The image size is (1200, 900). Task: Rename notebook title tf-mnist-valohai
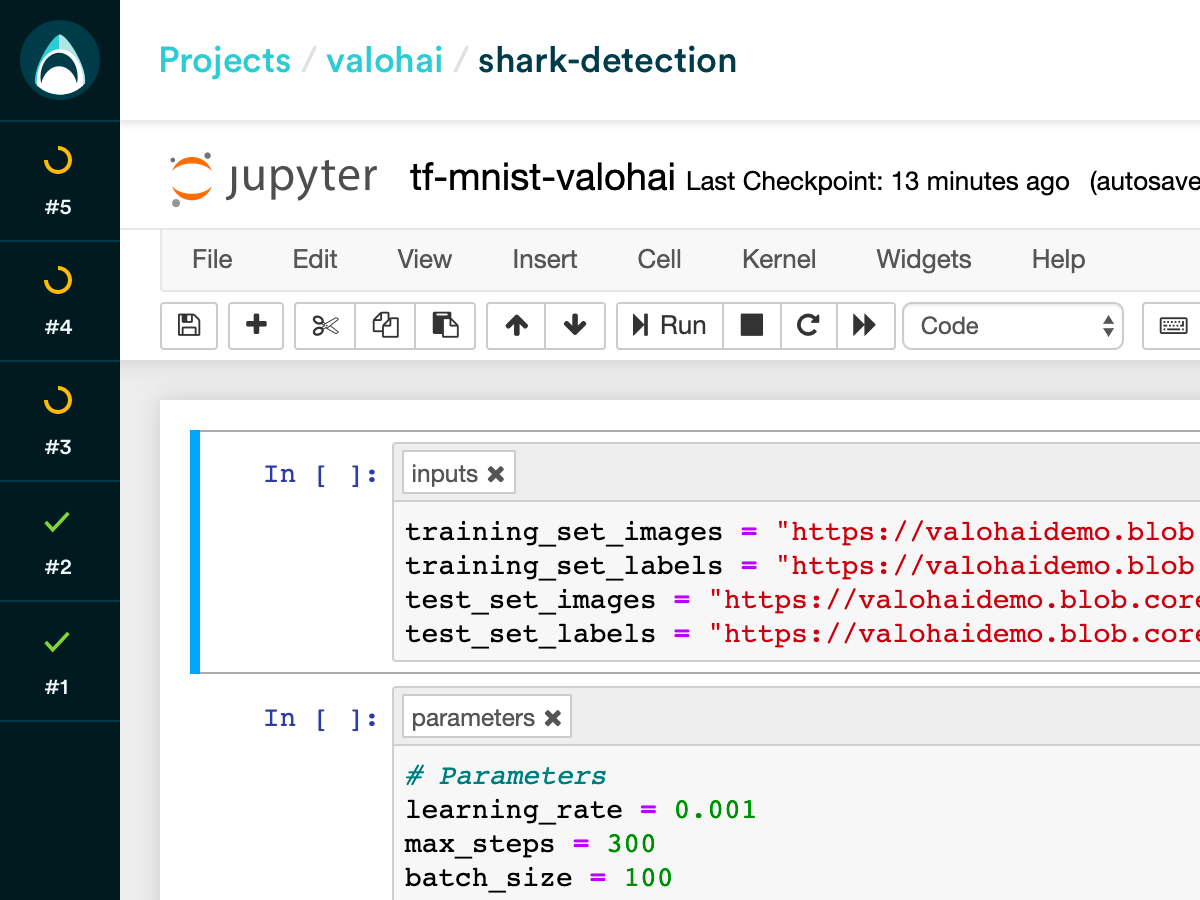542,178
